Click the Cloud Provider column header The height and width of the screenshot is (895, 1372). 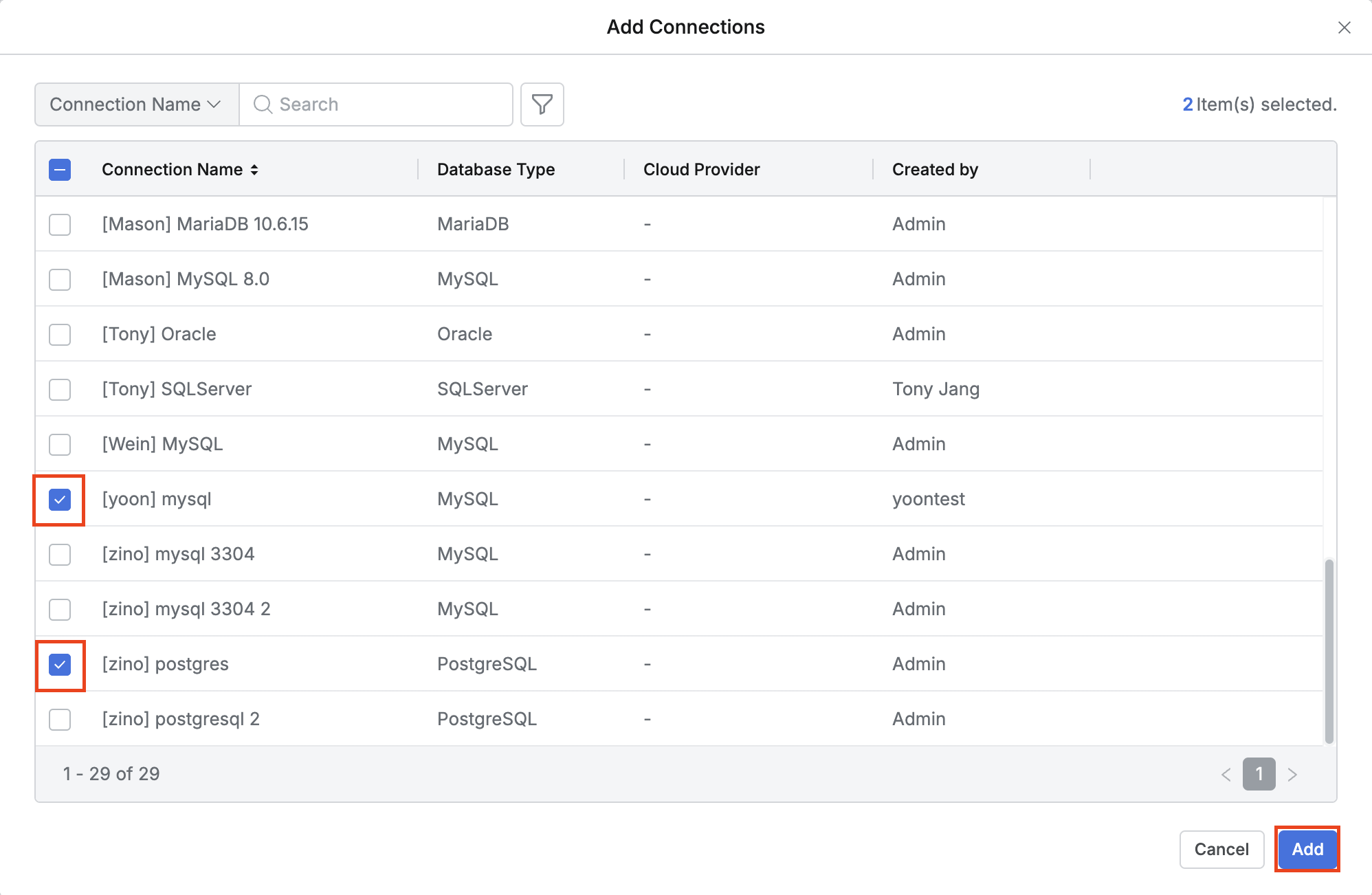click(x=701, y=170)
